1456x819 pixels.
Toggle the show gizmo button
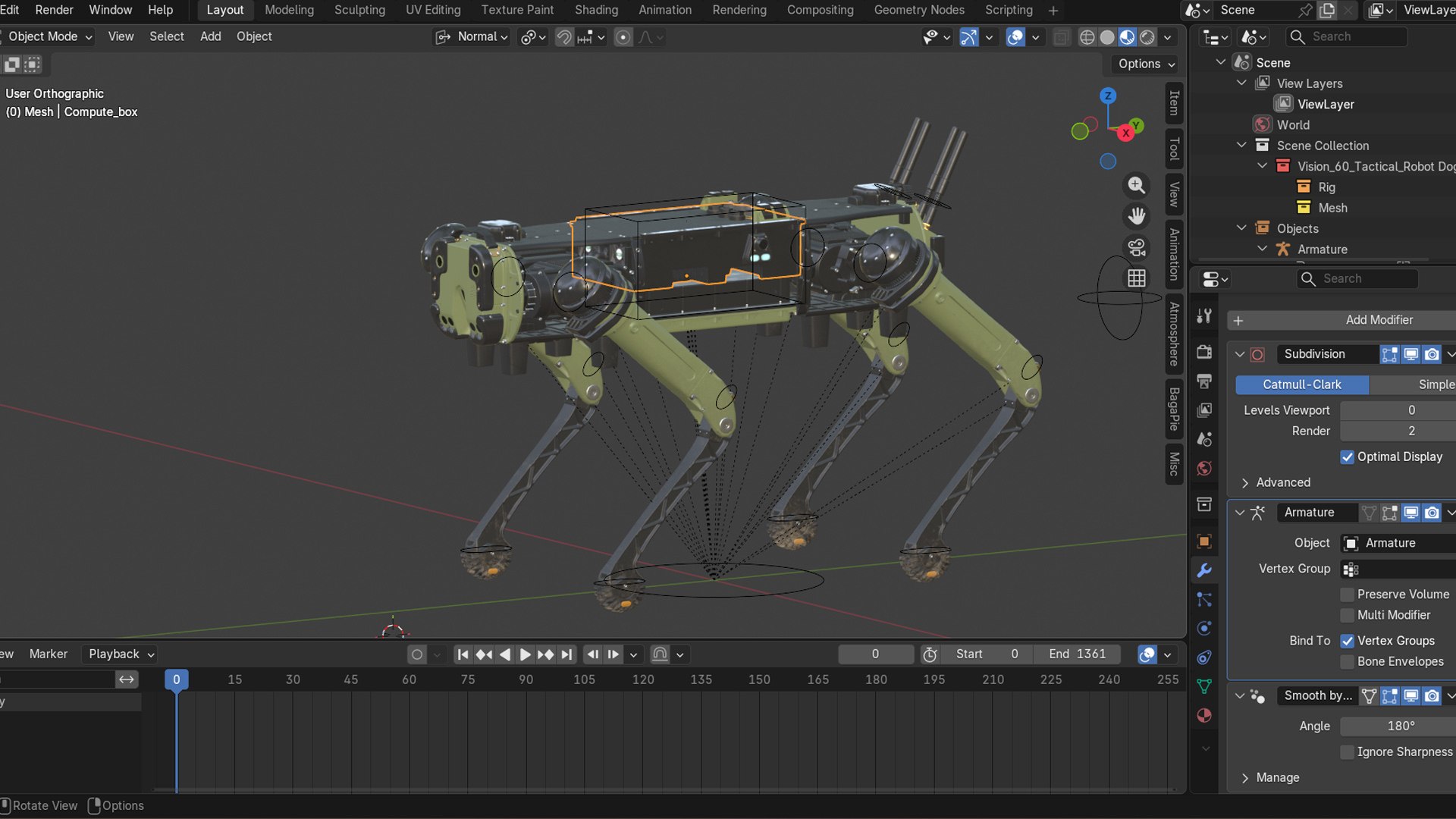(968, 37)
